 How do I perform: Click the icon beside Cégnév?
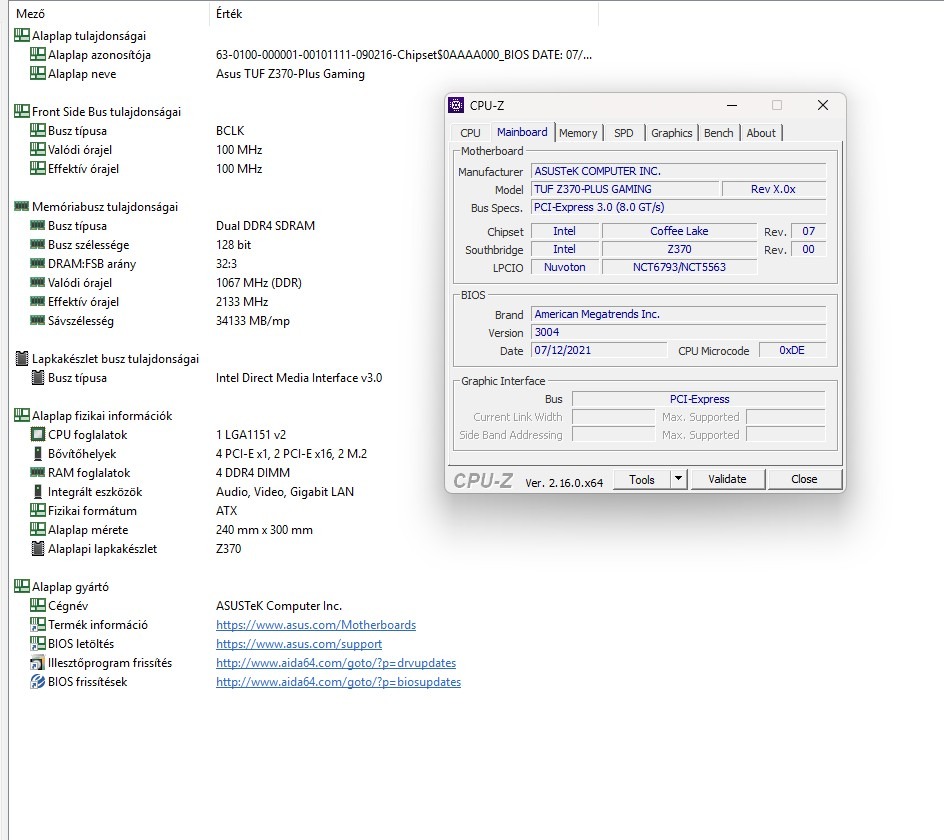[37, 605]
